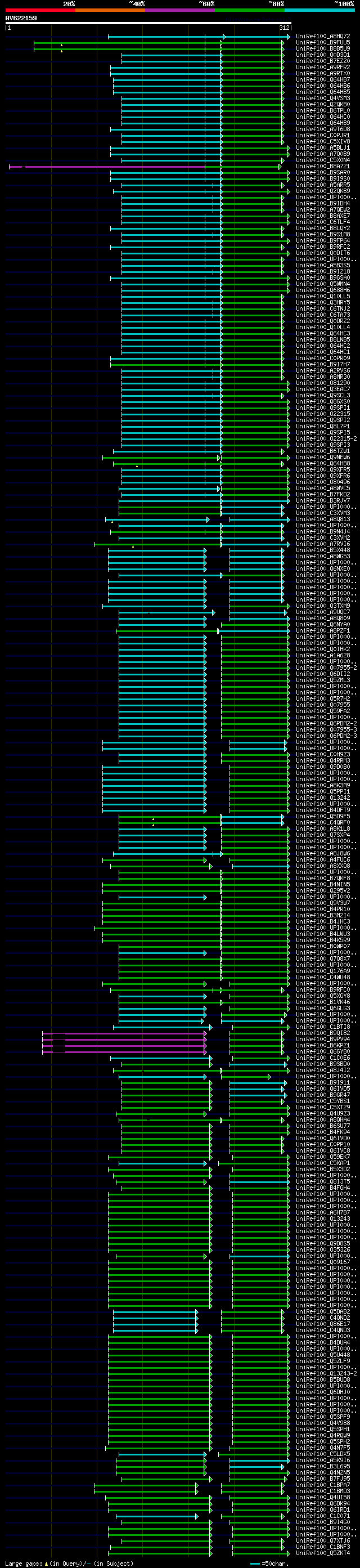This screenshot has height=1568, width=360.
Task: Open UniRef100_A8K1L8 hit
Action: tap(323, 829)
